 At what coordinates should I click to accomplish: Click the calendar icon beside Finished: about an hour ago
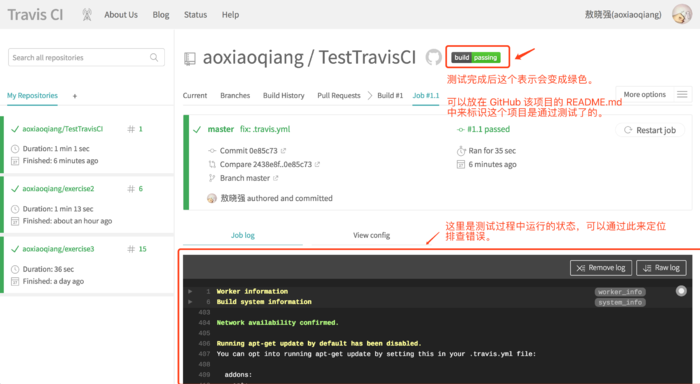click(x=15, y=221)
